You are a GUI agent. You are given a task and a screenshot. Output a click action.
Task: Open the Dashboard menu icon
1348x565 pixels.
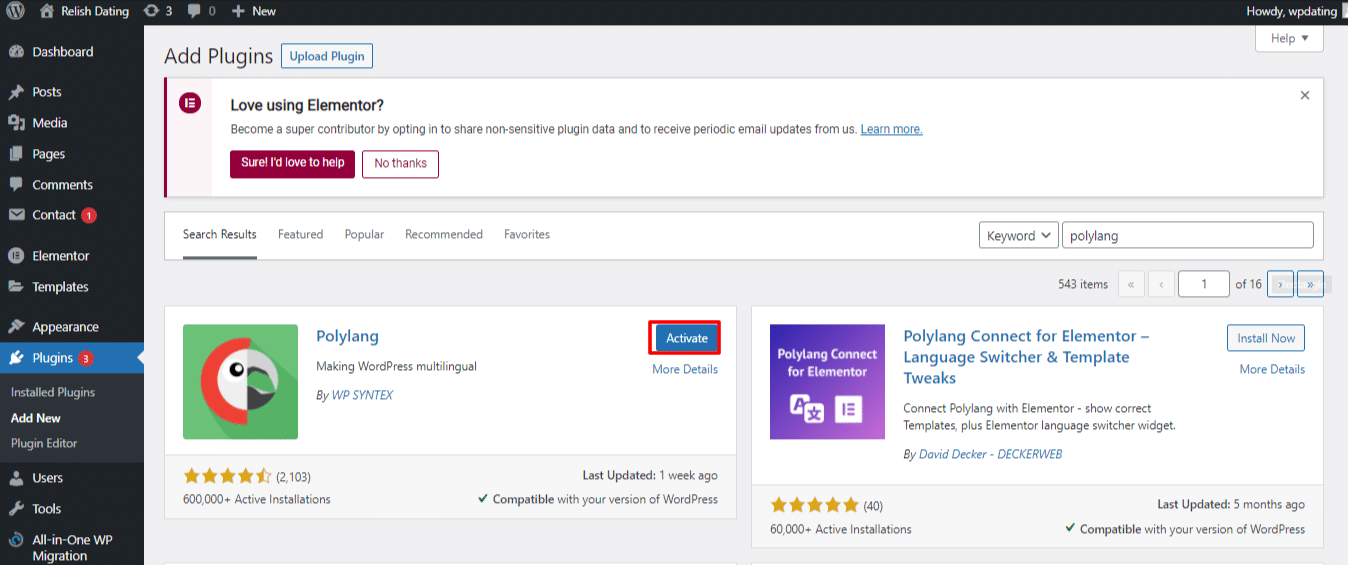pos(16,52)
